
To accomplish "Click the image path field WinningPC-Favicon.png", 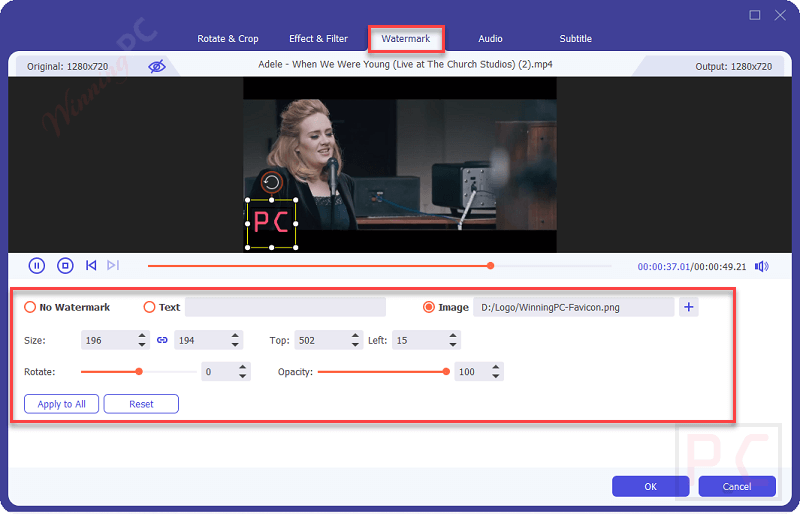I will coord(573,307).
